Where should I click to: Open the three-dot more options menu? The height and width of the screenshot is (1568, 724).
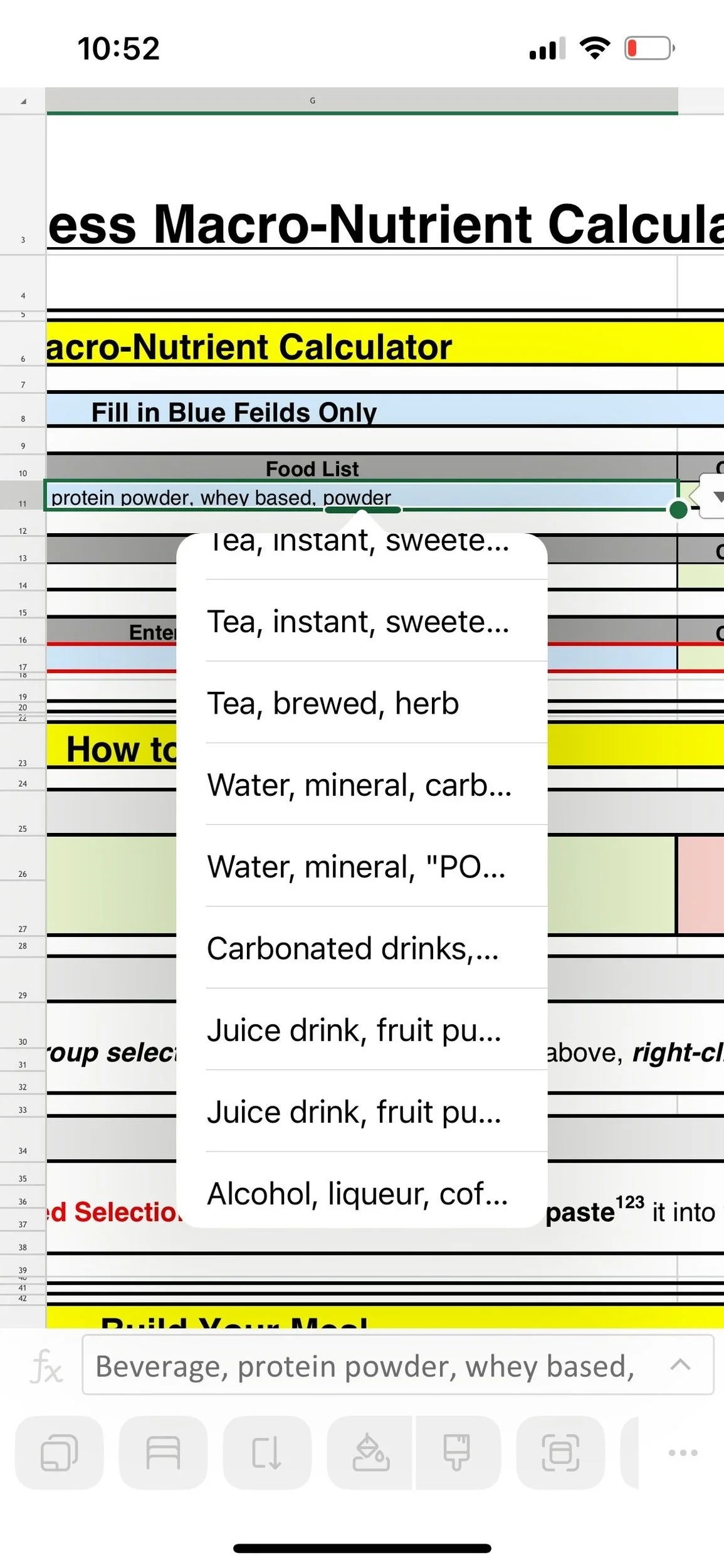(x=683, y=1453)
